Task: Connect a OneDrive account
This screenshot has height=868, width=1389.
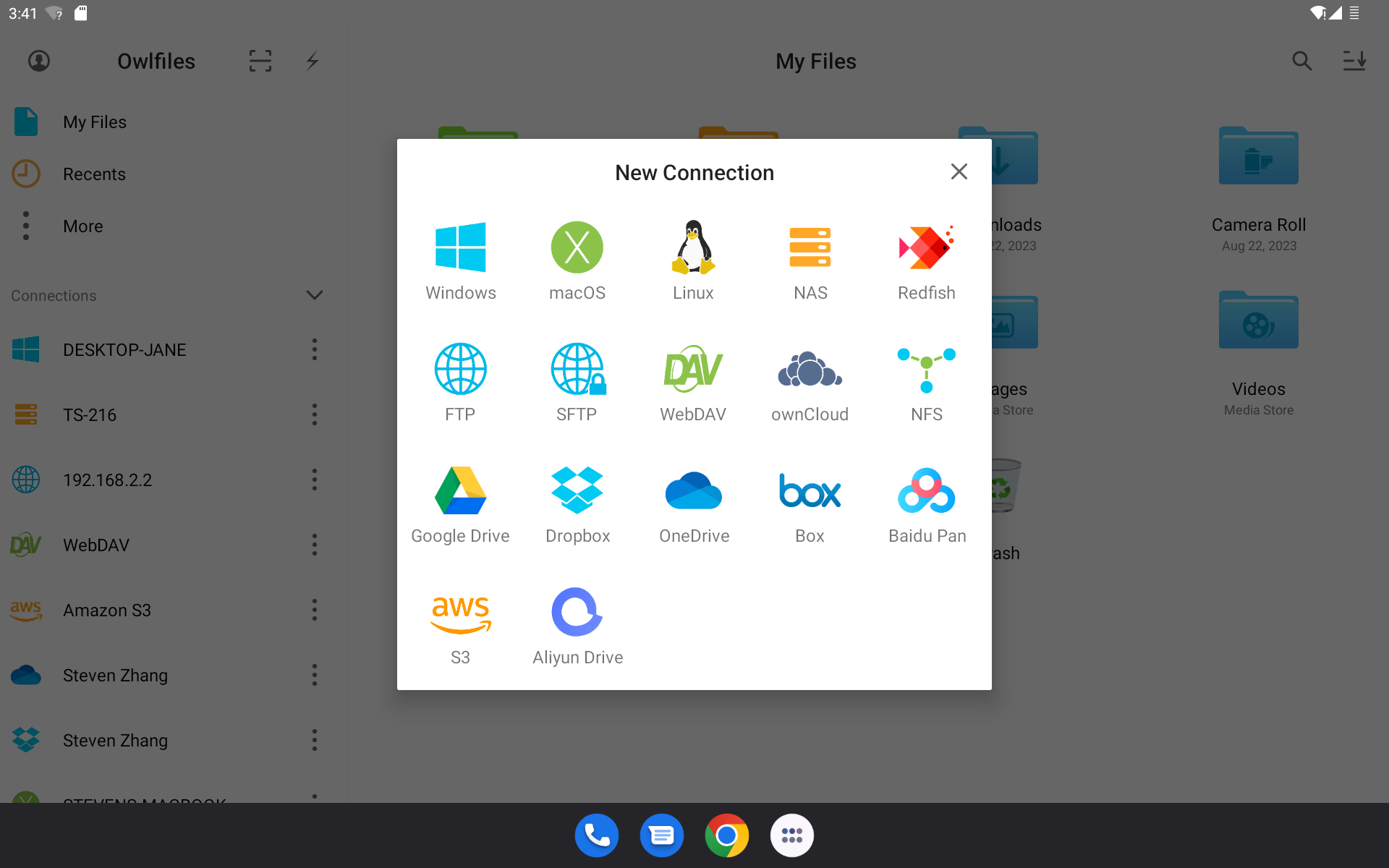Action: [x=694, y=504]
